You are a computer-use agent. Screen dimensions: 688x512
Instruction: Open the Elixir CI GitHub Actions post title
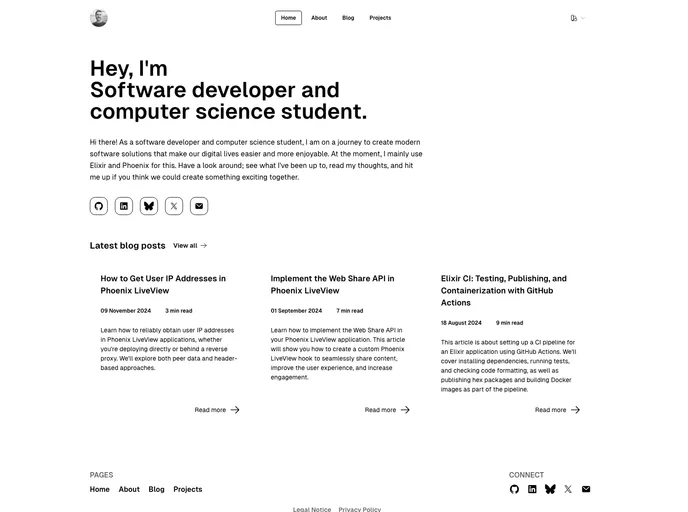[x=504, y=290]
